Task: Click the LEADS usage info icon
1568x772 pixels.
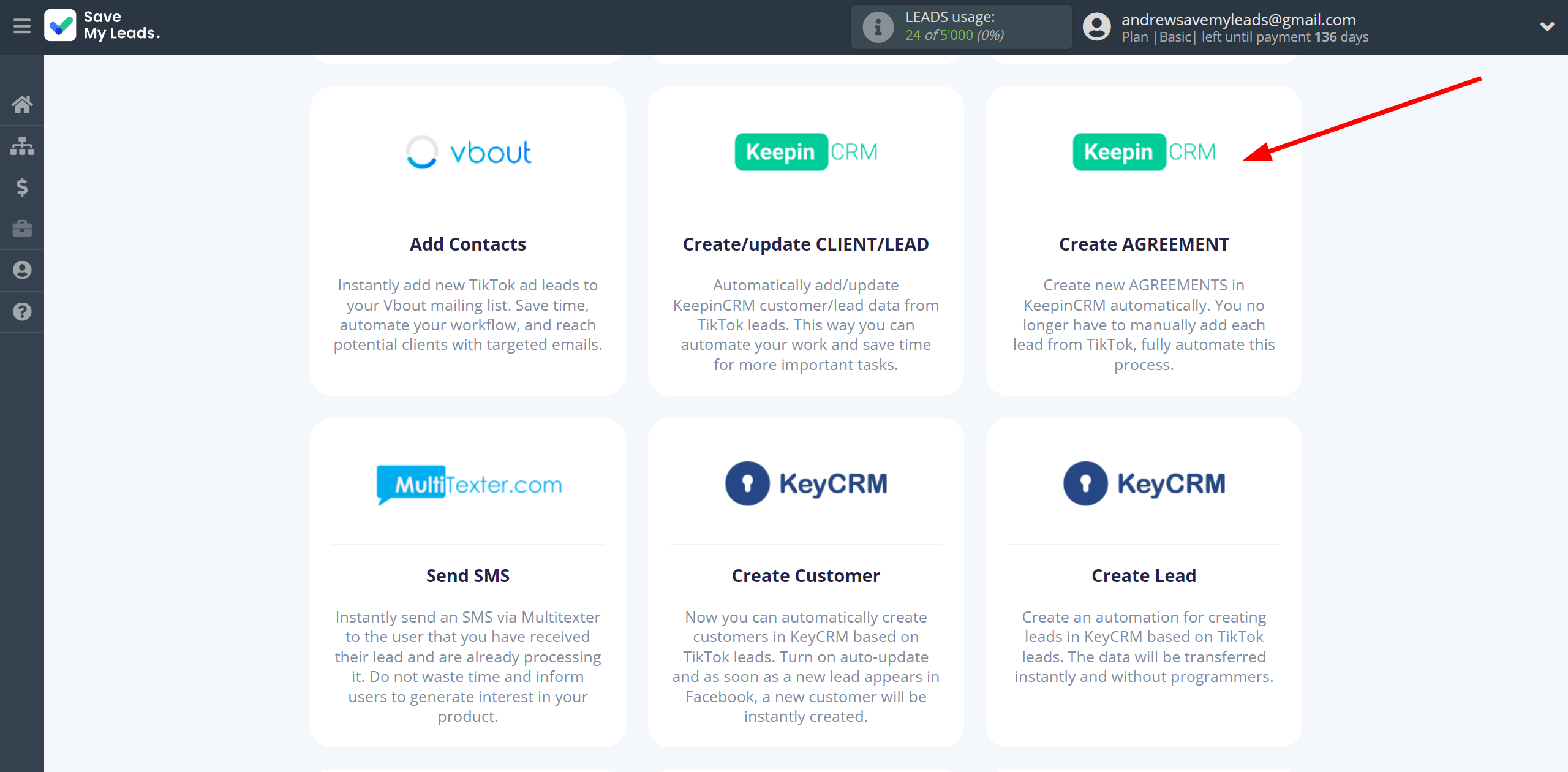Action: pyautogui.click(x=878, y=27)
